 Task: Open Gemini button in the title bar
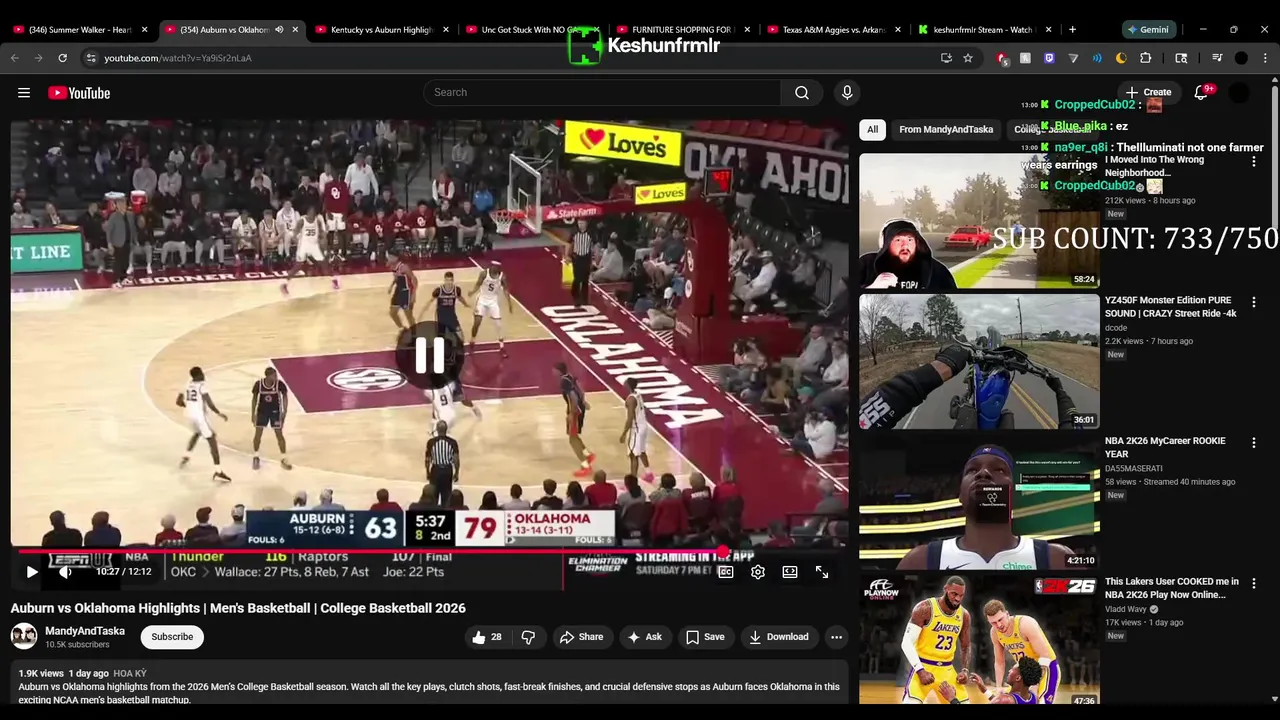1148,30
